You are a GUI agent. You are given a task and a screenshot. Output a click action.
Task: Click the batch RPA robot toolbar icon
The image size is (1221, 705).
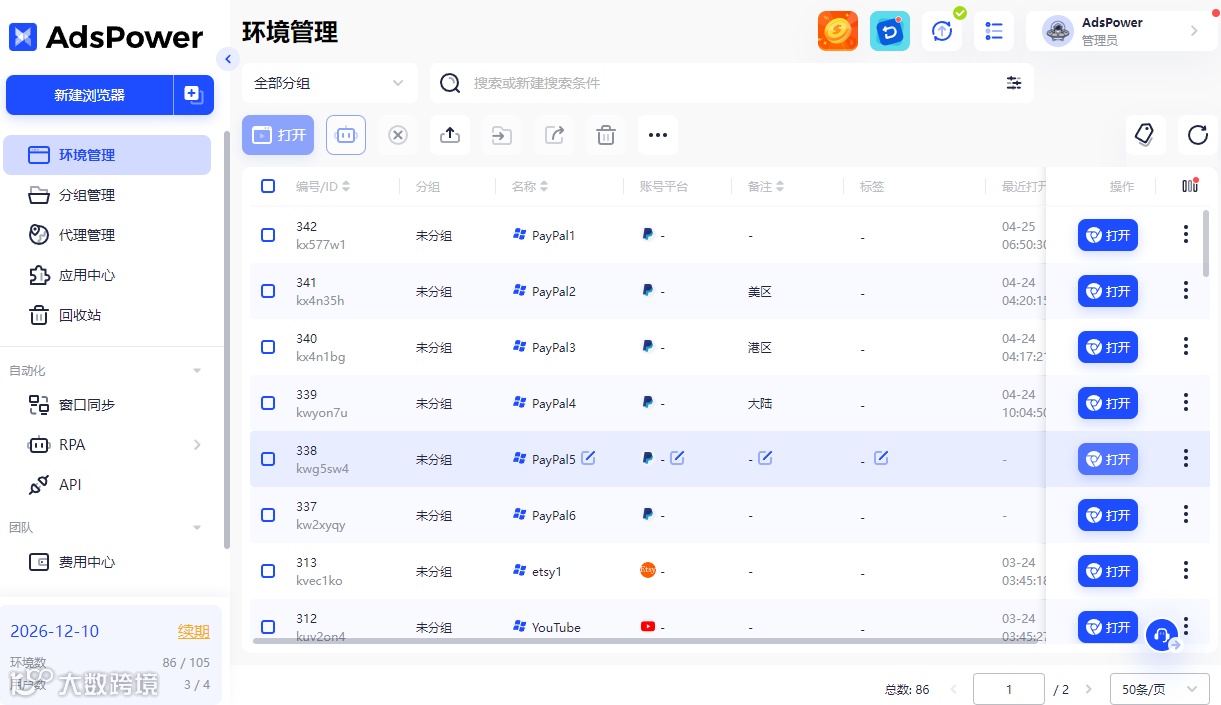tap(346, 135)
